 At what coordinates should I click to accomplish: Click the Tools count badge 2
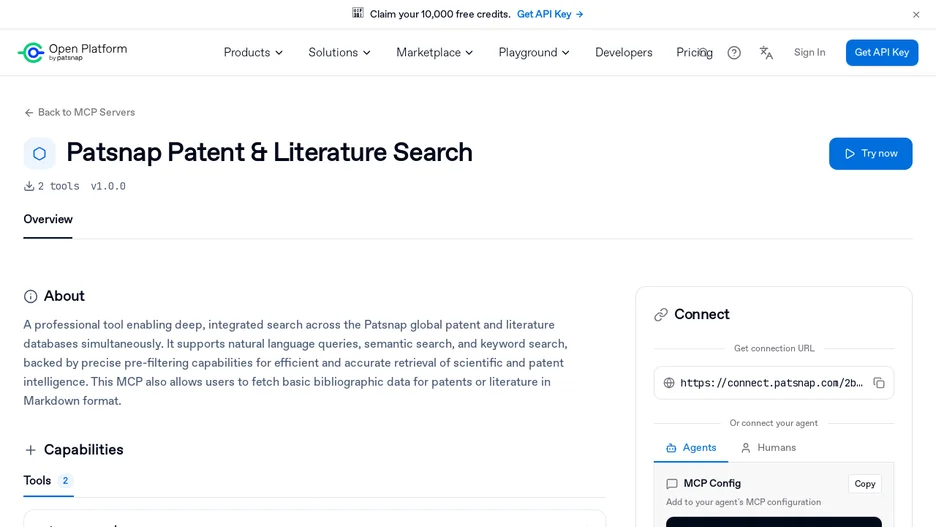[65, 480]
